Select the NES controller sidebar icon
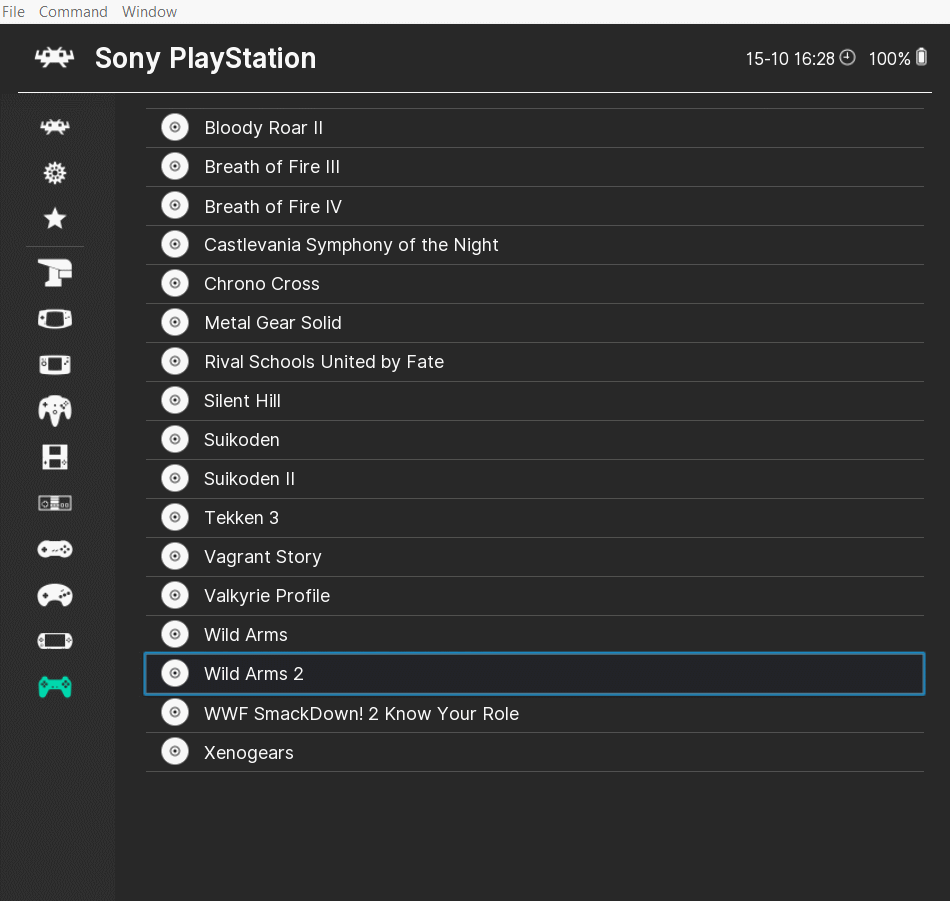Viewport: 950px width, 901px height. pos(54,502)
